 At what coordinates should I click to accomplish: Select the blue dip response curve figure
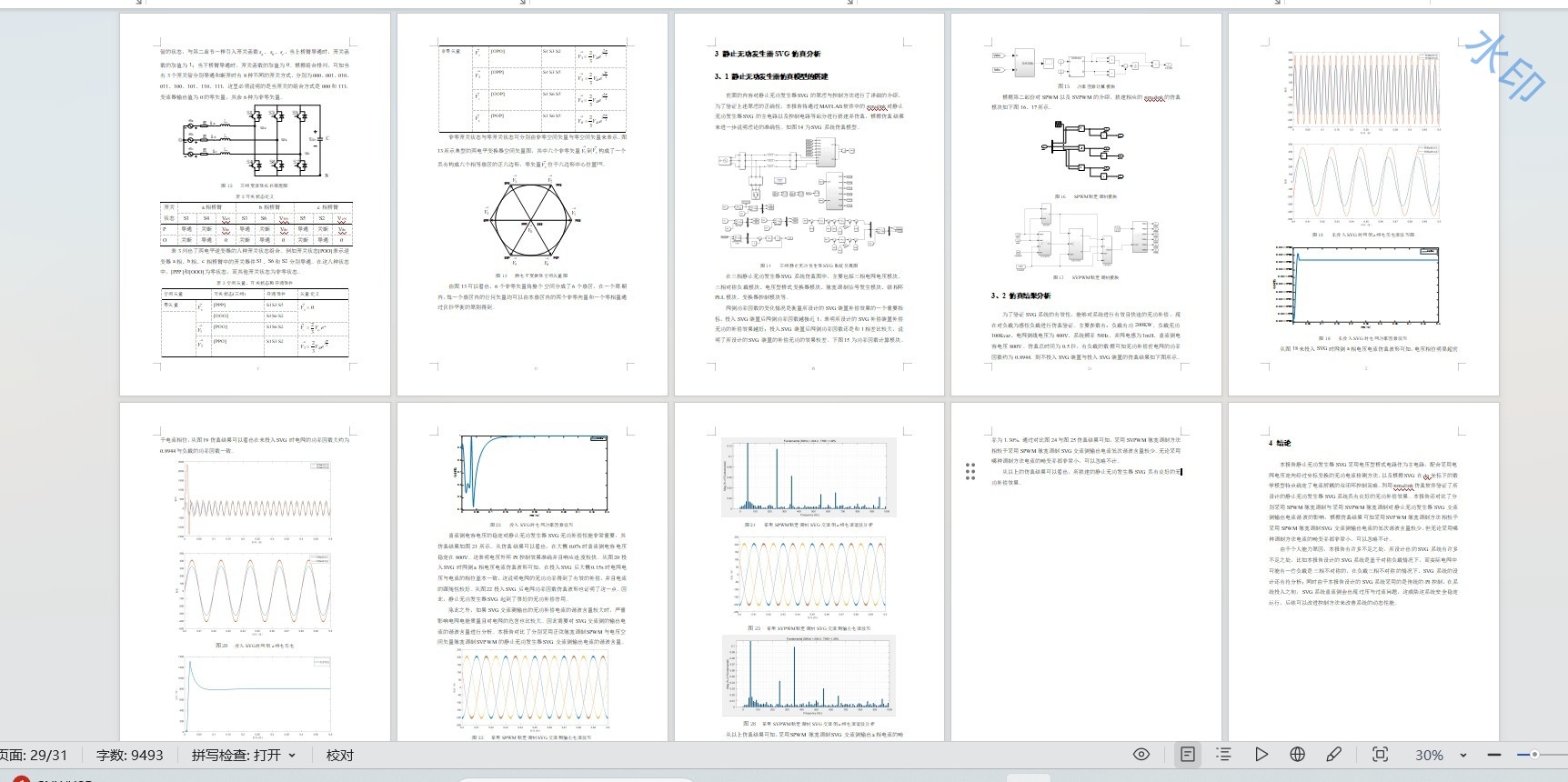(530, 476)
